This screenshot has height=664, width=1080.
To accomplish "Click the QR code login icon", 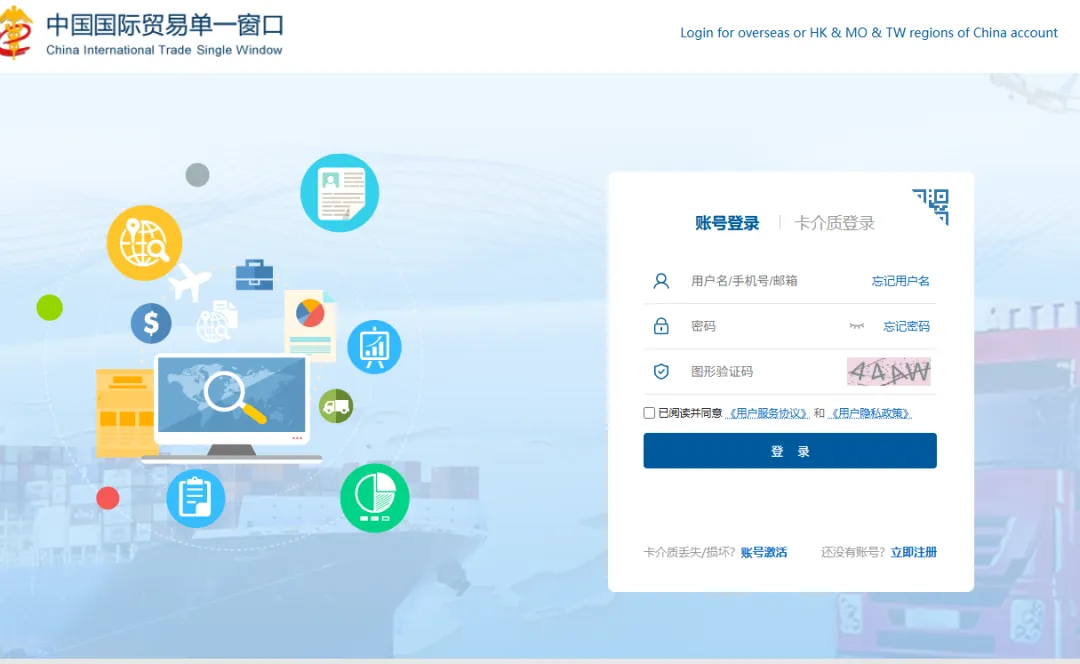I will (930, 206).
